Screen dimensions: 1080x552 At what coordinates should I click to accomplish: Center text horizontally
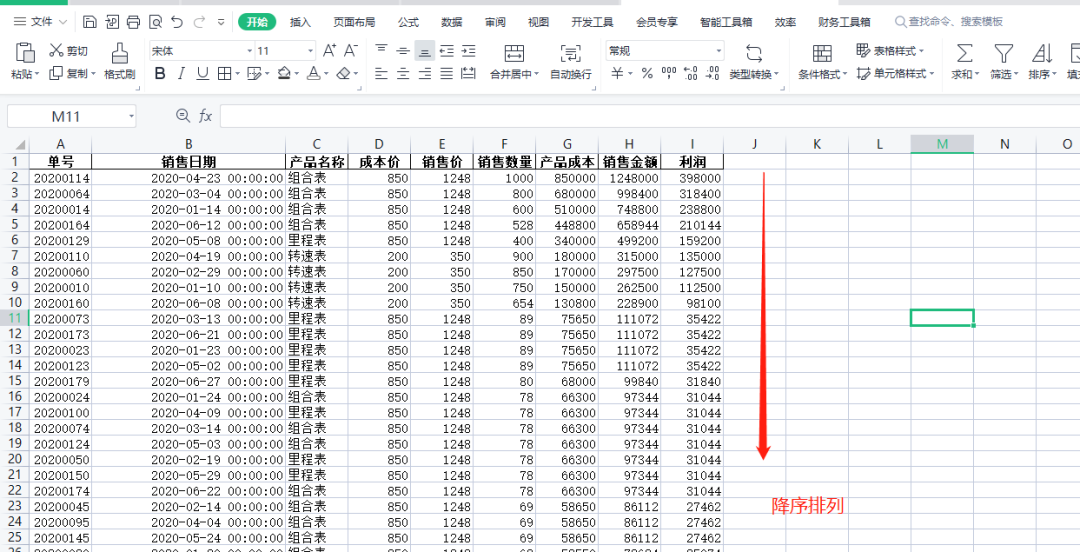(403, 73)
